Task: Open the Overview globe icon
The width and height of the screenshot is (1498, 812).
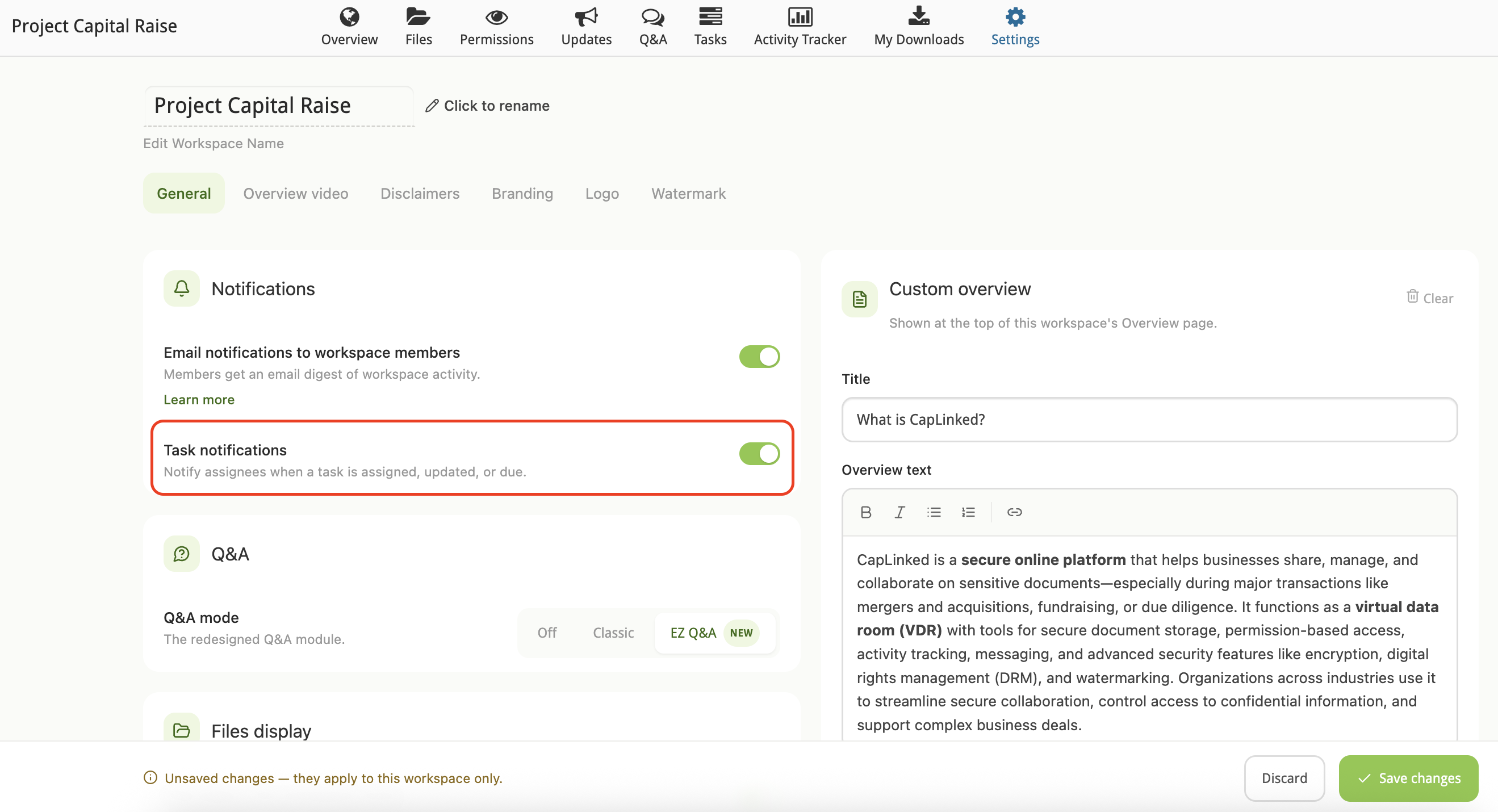Action: tap(349, 18)
